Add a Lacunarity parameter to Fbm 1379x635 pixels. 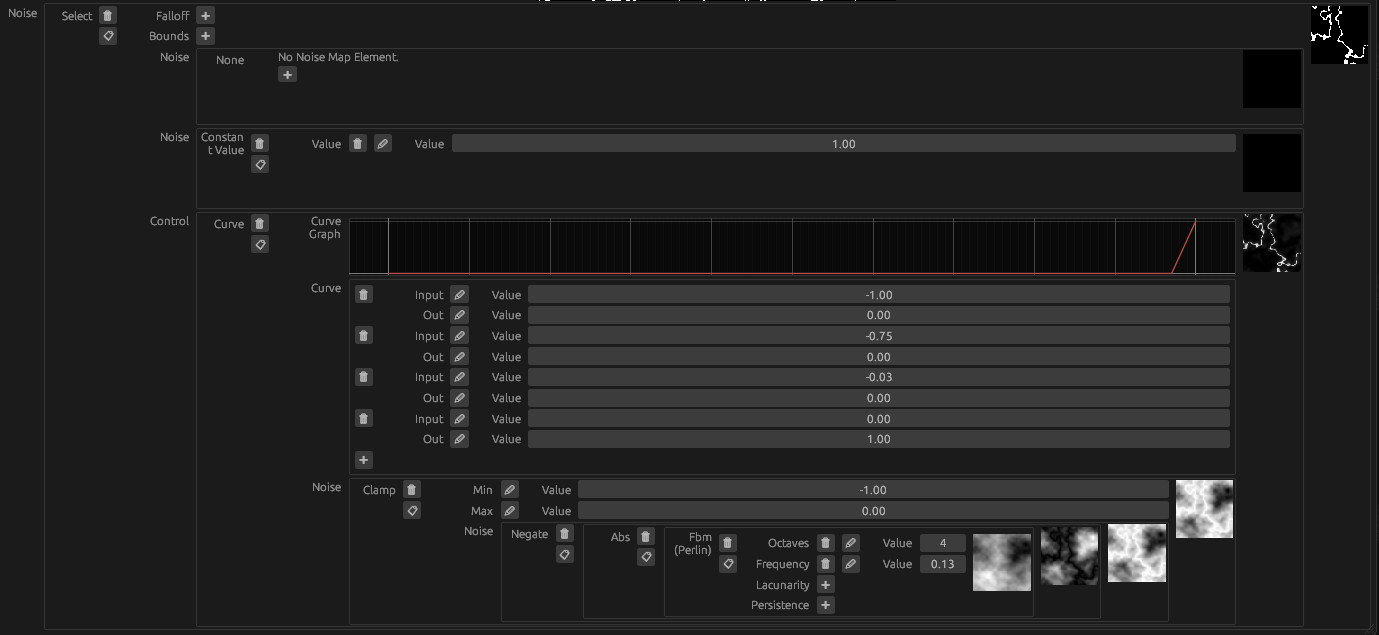point(825,585)
